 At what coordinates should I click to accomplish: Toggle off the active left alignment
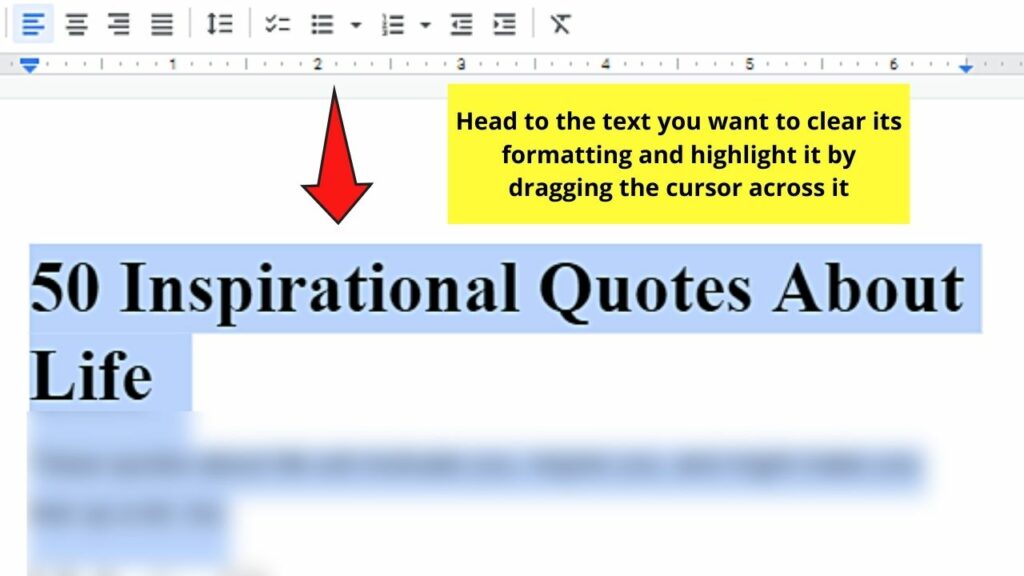tap(33, 24)
